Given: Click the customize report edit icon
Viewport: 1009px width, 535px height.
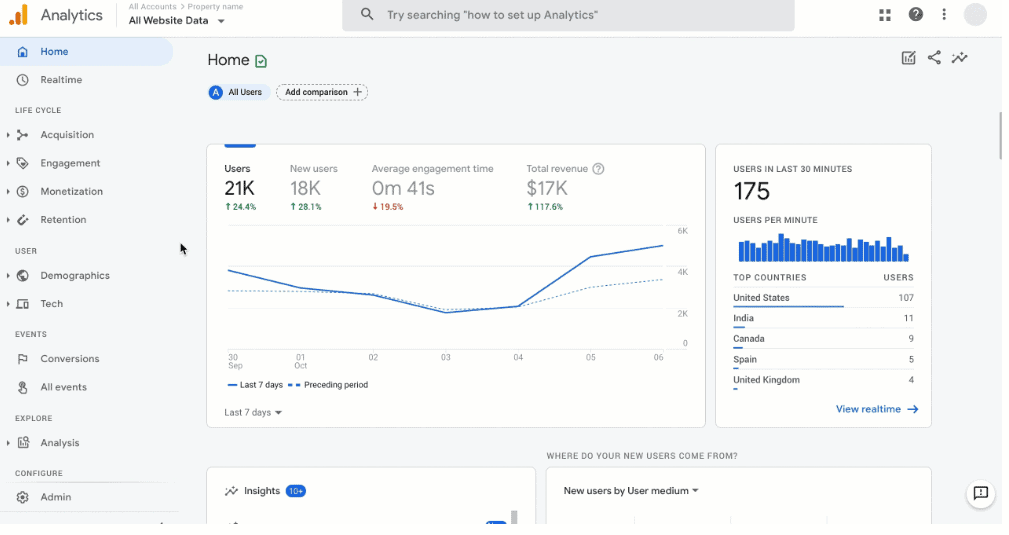Looking at the screenshot, I should [908, 58].
